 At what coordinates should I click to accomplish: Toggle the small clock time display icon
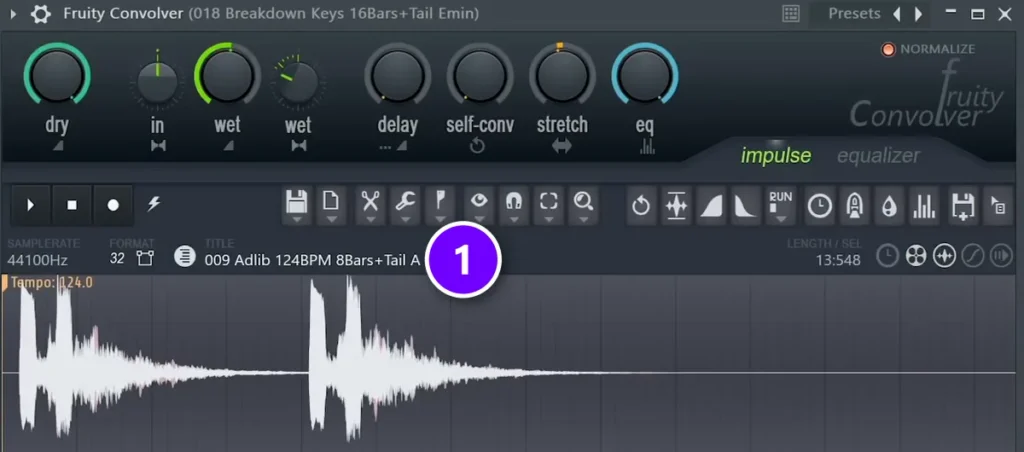click(887, 256)
